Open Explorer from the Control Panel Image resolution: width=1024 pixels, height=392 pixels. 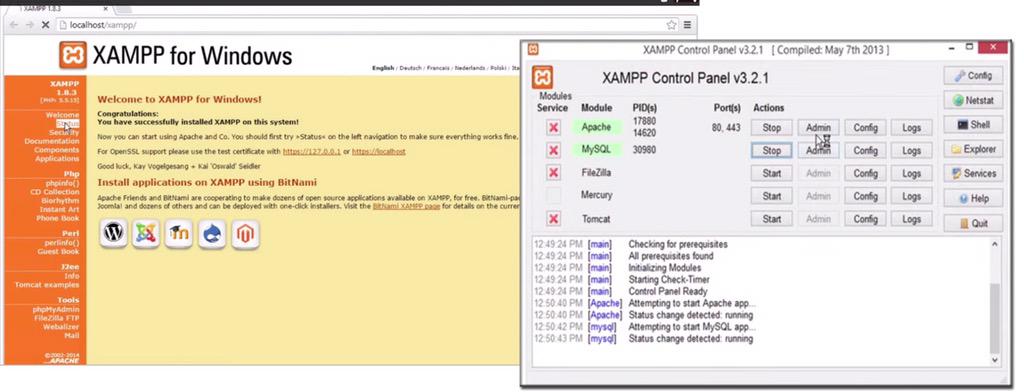tap(973, 150)
